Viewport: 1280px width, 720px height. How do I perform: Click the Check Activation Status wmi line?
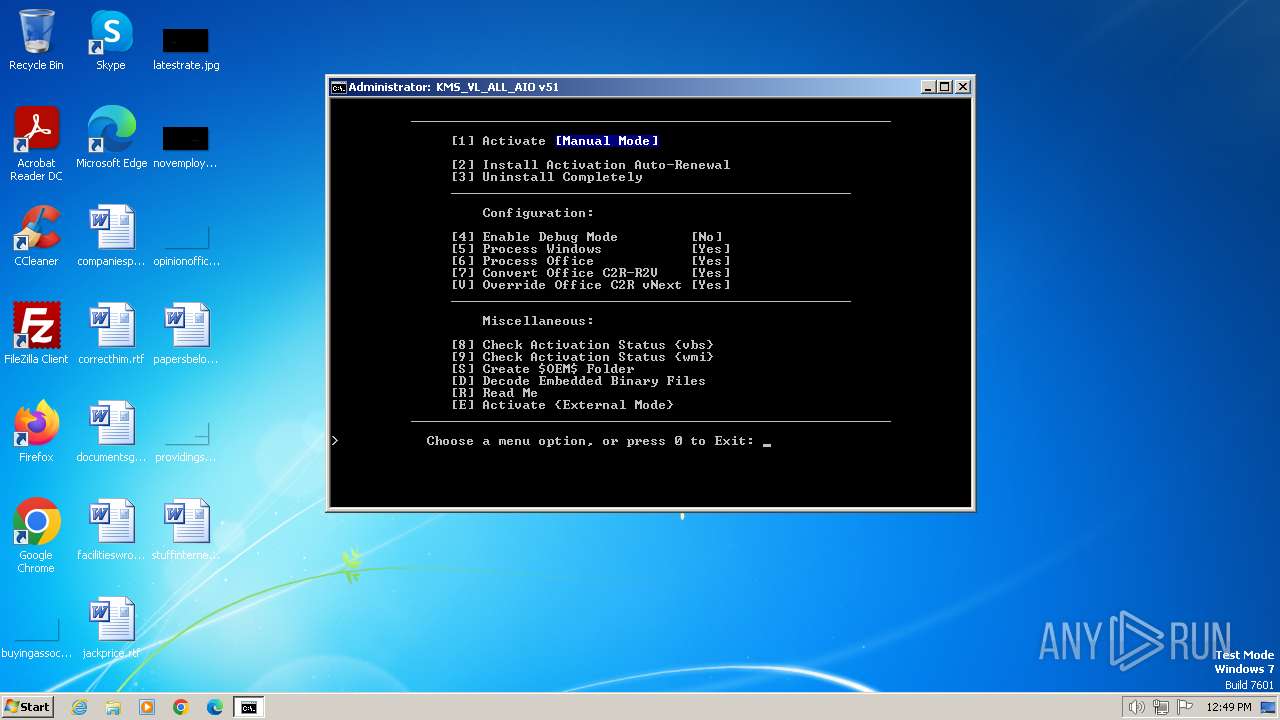(583, 357)
